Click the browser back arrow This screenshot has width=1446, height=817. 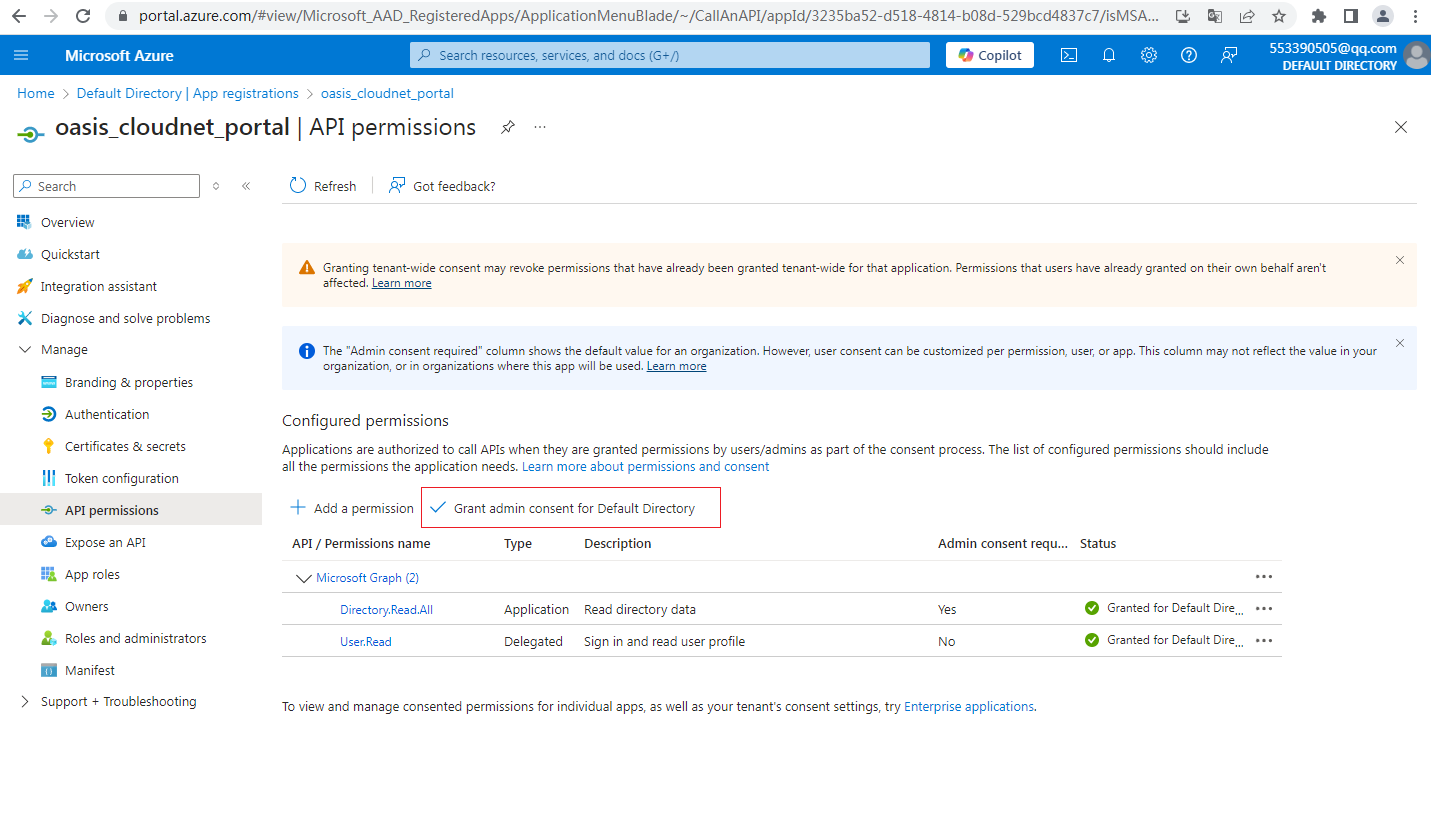19,16
